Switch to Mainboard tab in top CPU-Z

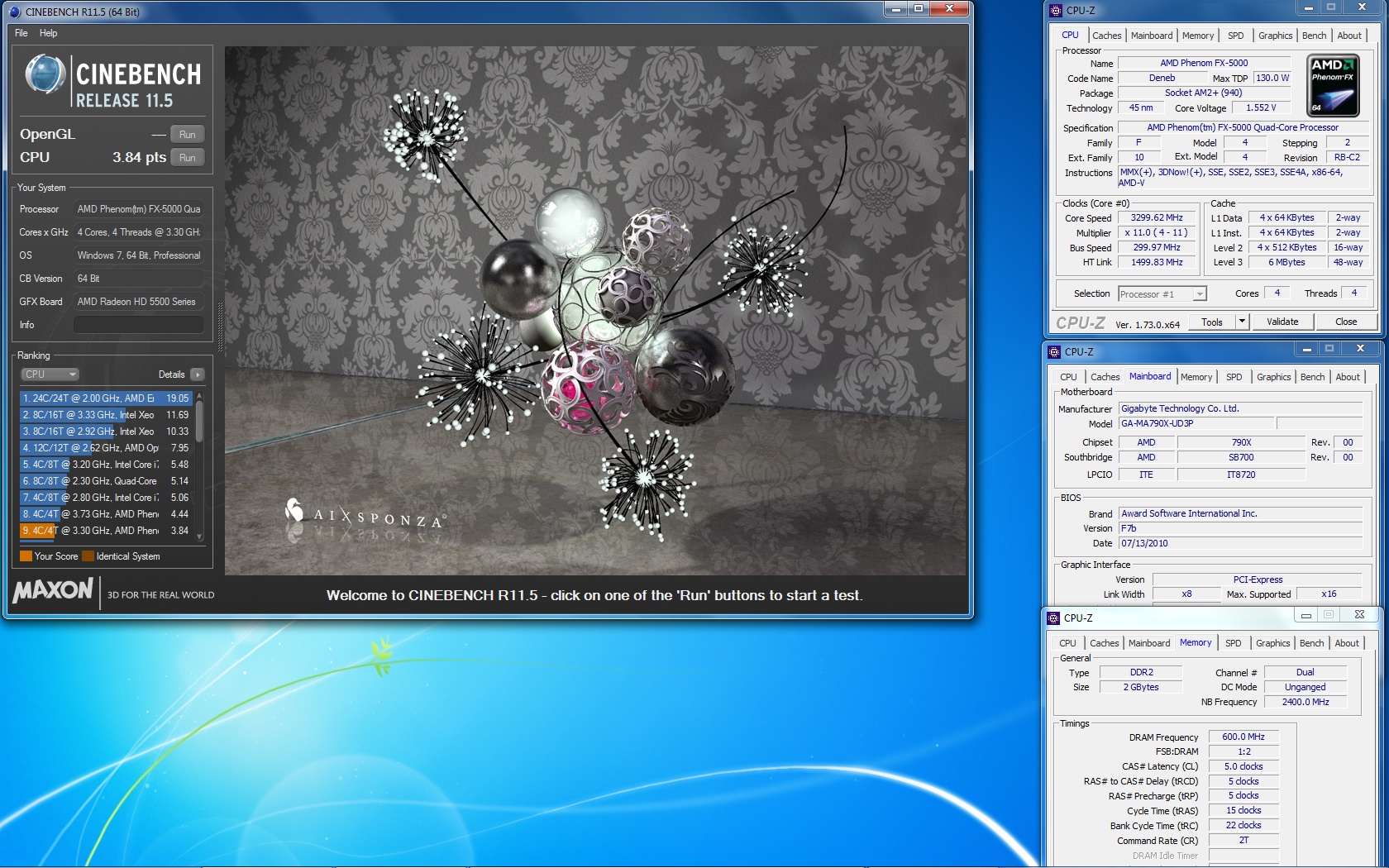tap(1152, 36)
